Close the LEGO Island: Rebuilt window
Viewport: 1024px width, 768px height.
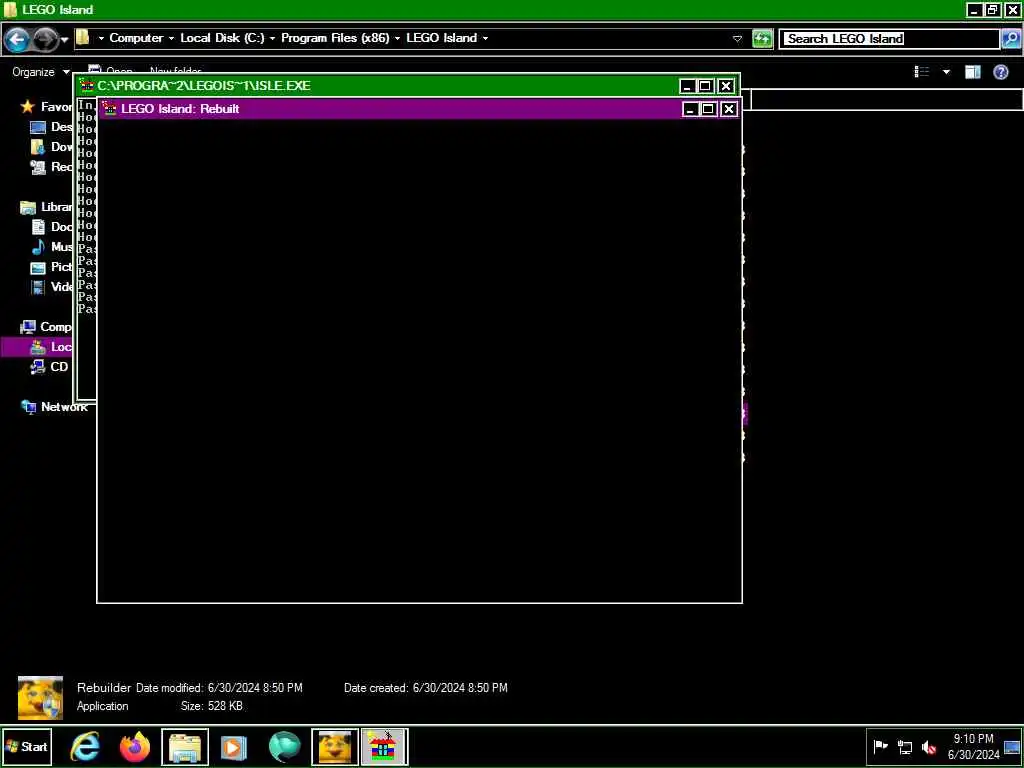coord(729,109)
